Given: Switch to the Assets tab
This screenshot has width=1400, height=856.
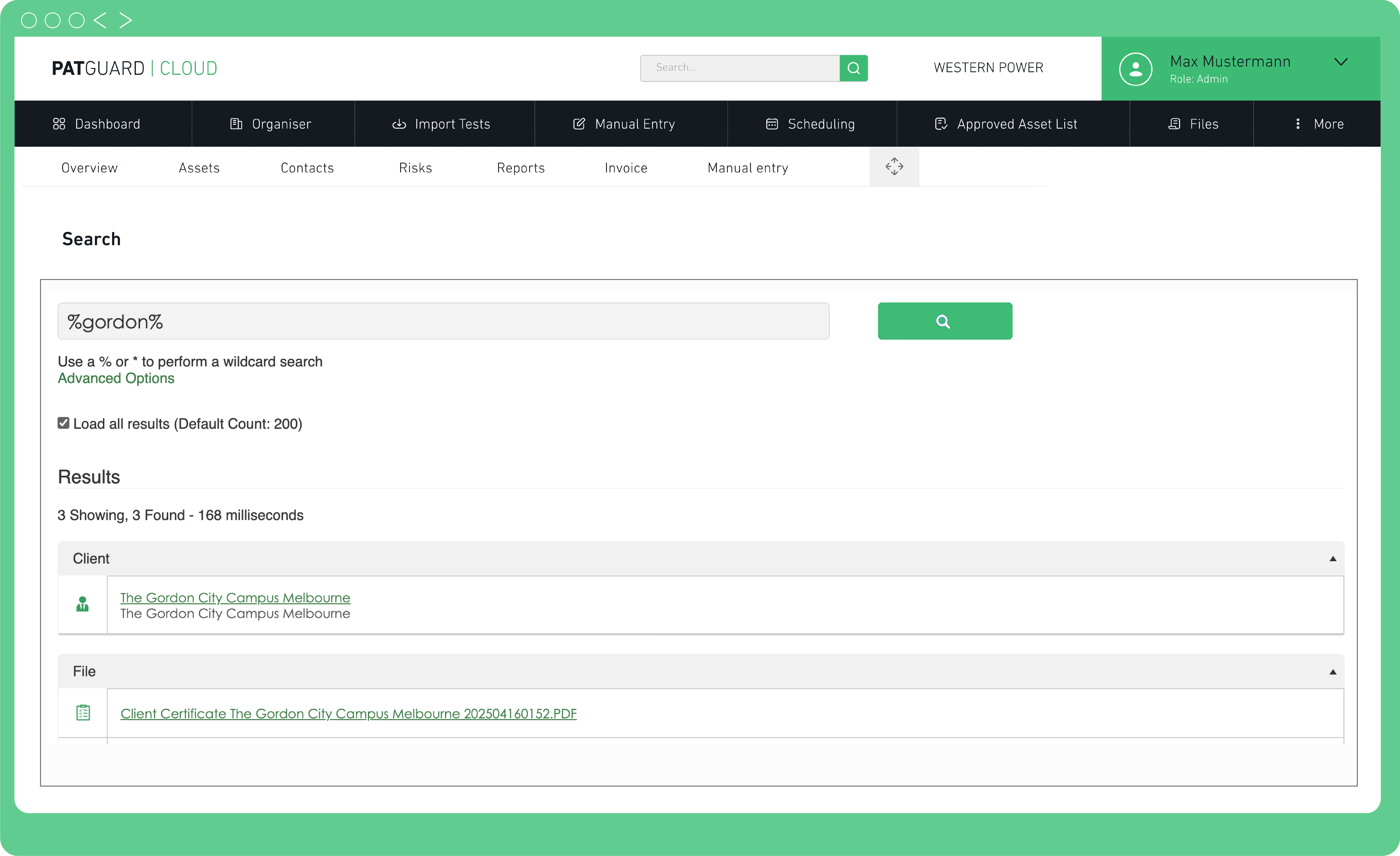Looking at the screenshot, I should tap(199, 168).
